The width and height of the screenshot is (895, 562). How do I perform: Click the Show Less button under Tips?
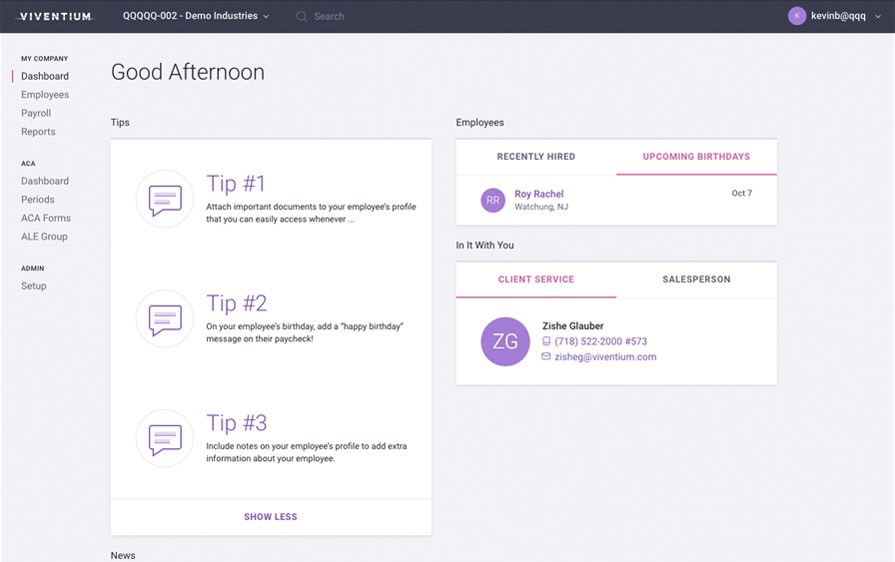coord(271,516)
